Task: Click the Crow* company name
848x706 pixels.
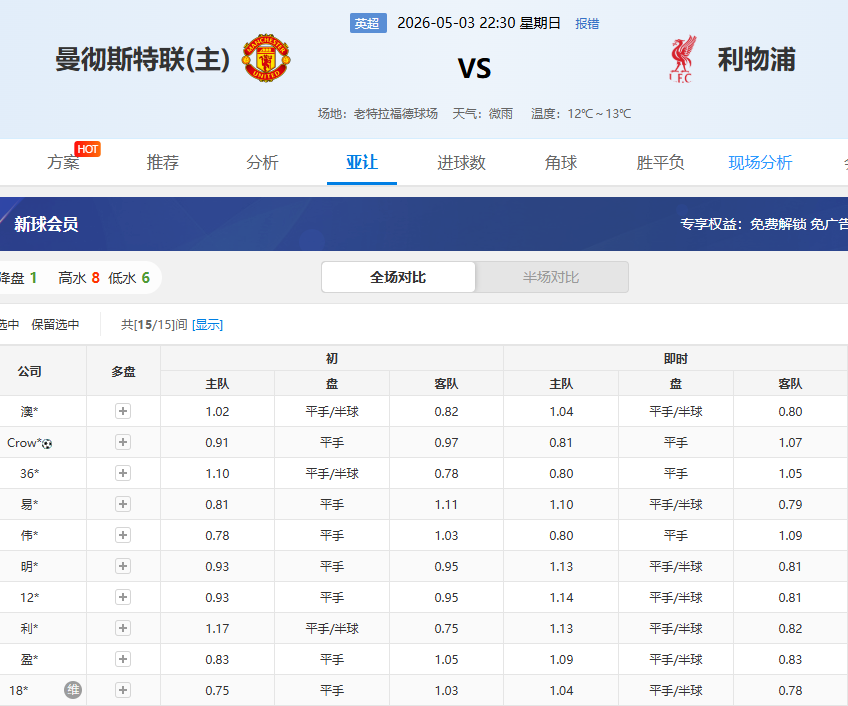Action: point(24,443)
